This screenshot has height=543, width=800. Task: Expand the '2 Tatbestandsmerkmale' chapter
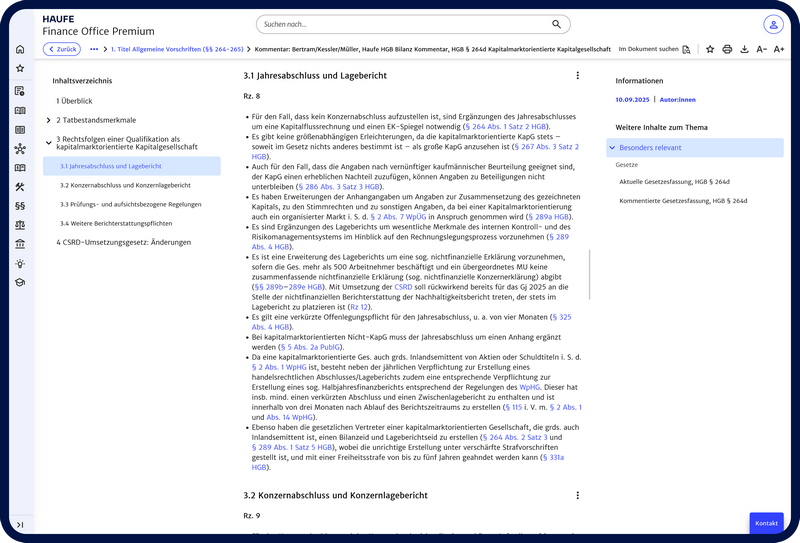(48, 120)
